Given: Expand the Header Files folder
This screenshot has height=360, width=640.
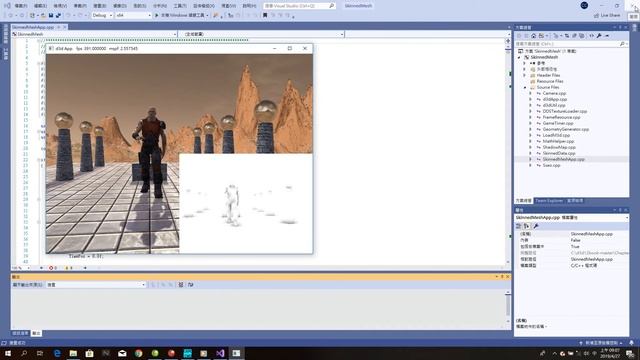Looking at the screenshot, I should pos(525,75).
